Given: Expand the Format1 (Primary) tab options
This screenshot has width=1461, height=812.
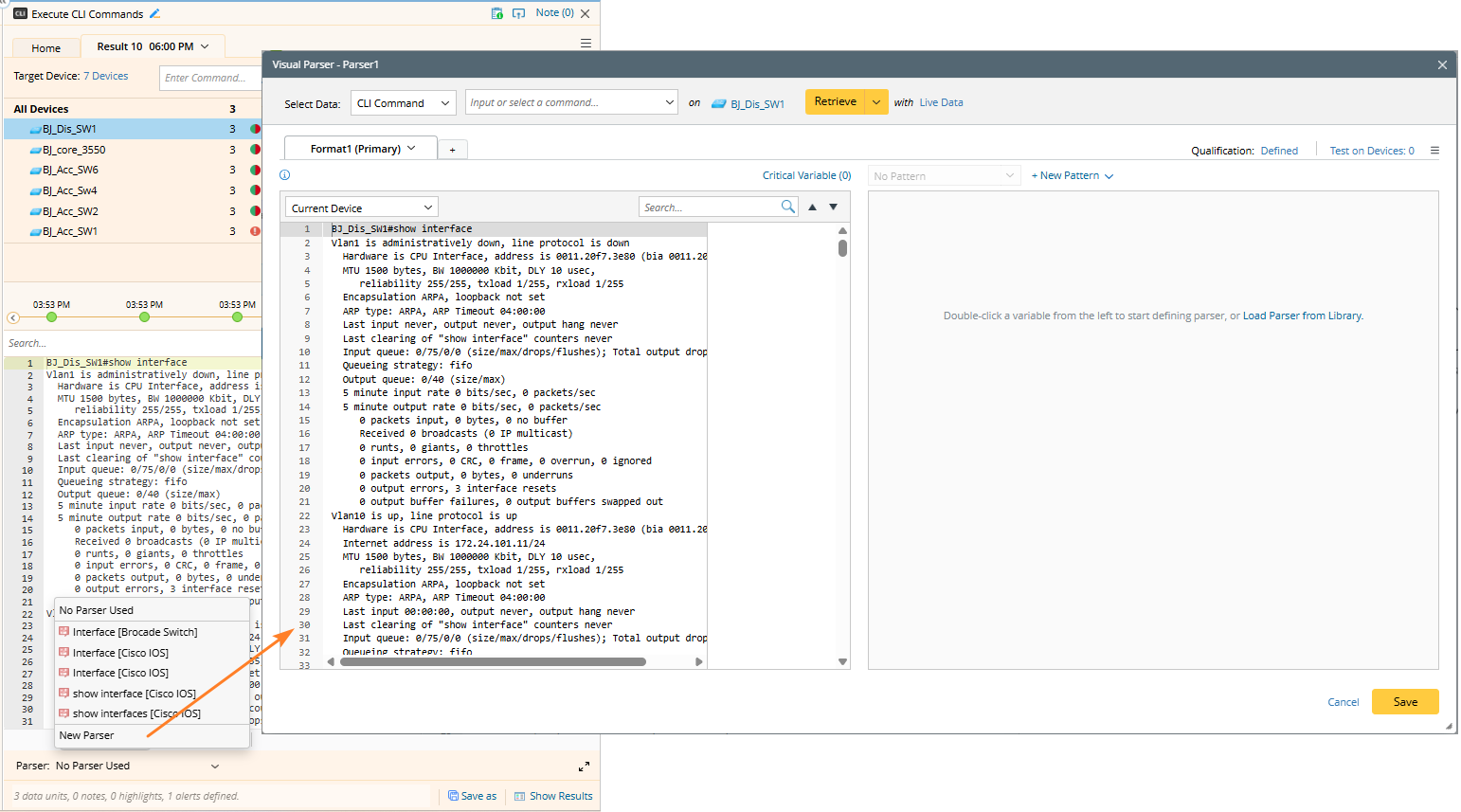Looking at the screenshot, I should pyautogui.click(x=411, y=149).
